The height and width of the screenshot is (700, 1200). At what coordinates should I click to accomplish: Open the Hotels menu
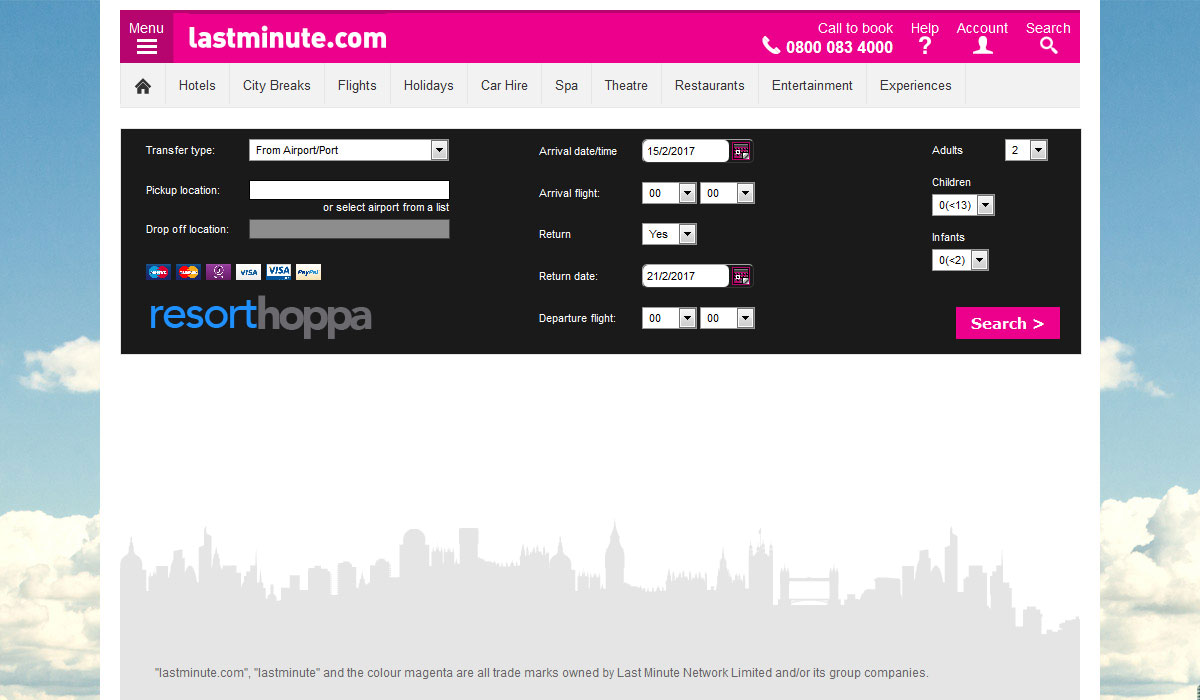pos(197,86)
